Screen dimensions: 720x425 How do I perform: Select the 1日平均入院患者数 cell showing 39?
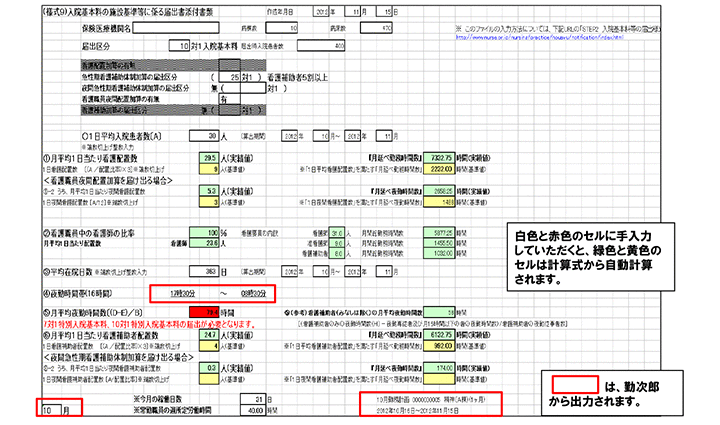point(204,136)
